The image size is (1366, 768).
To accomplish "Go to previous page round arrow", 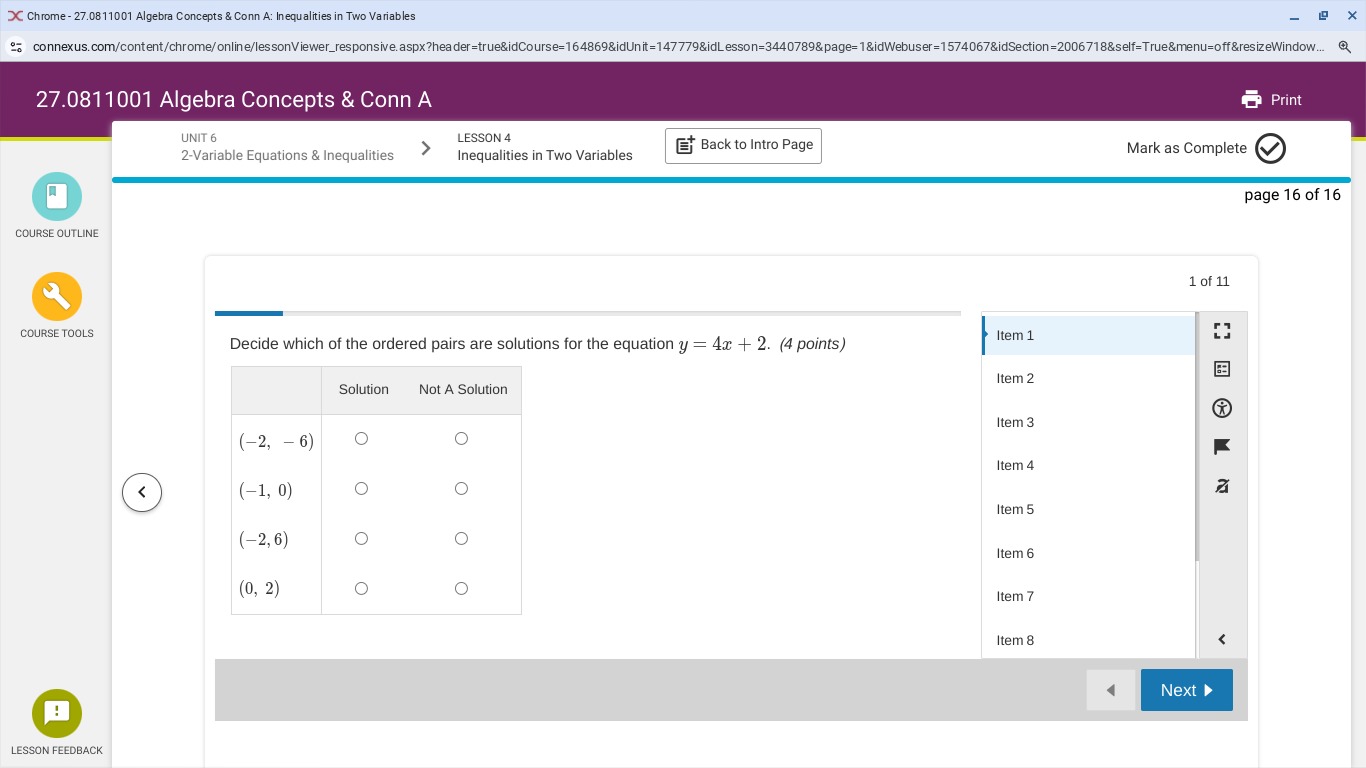I will coord(142,492).
